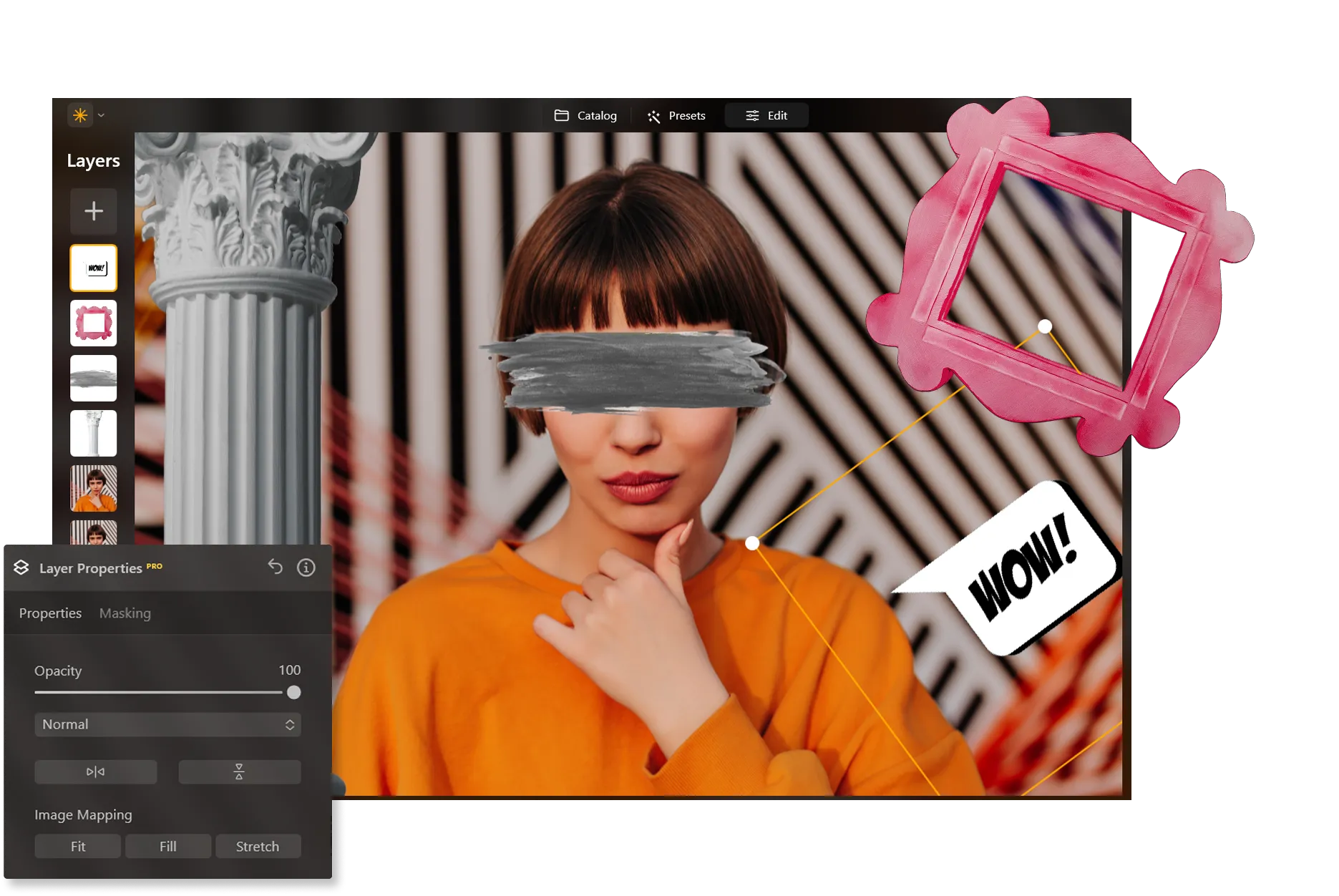The width and height of the screenshot is (1339, 896).
Task: Click the Luminar sun logo icon
Action: (80, 115)
